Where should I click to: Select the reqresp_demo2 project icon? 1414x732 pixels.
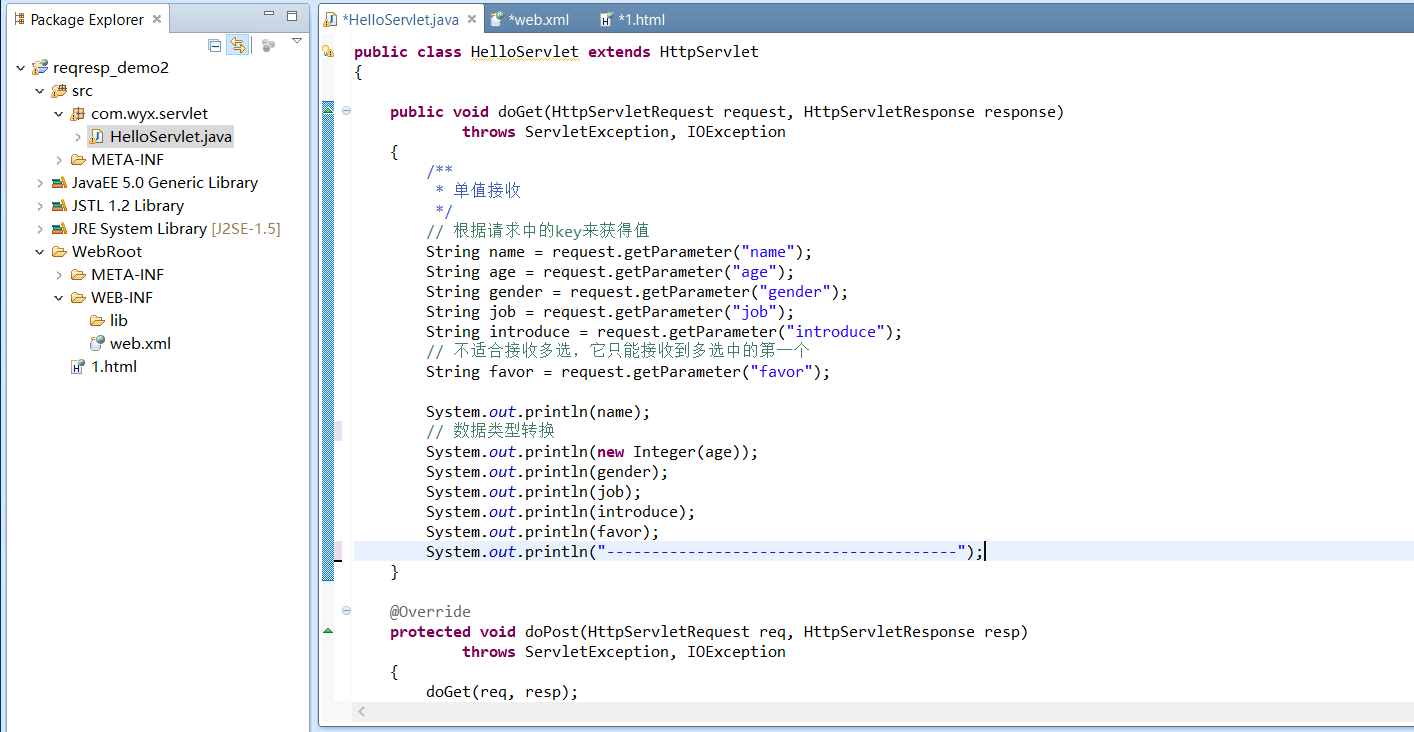[40, 68]
